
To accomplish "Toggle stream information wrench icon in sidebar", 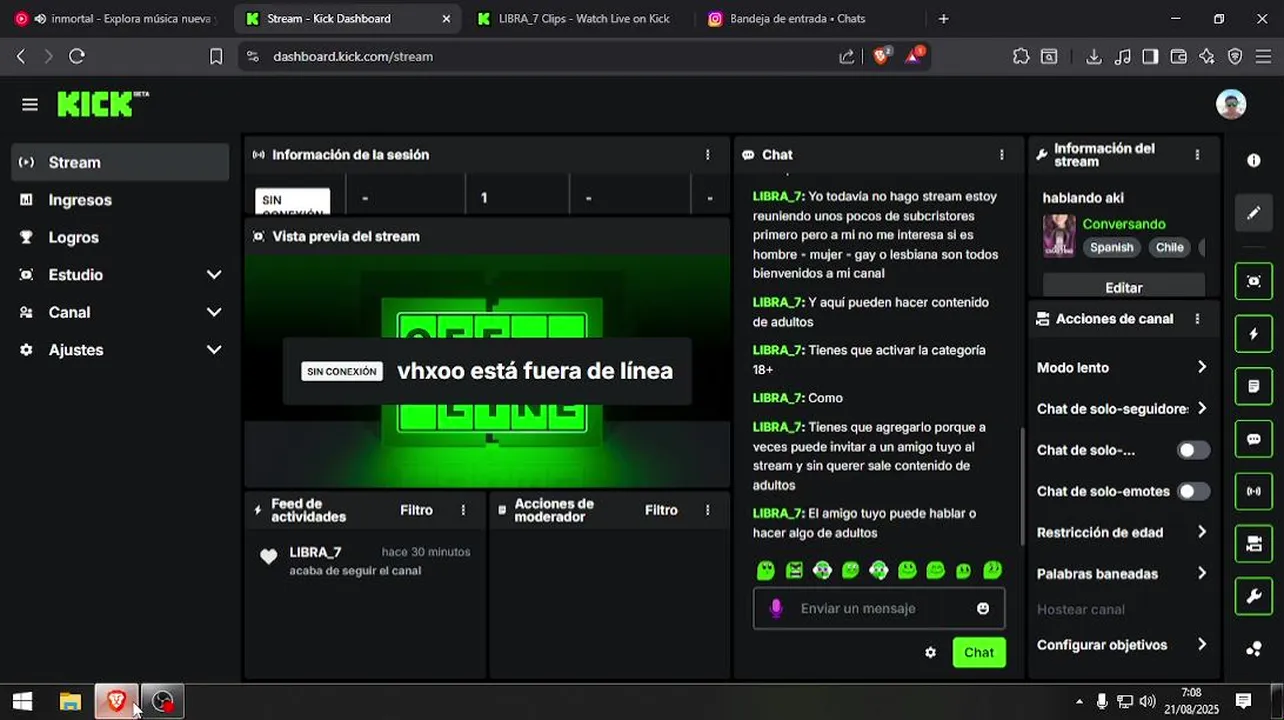I will pos(1254,596).
